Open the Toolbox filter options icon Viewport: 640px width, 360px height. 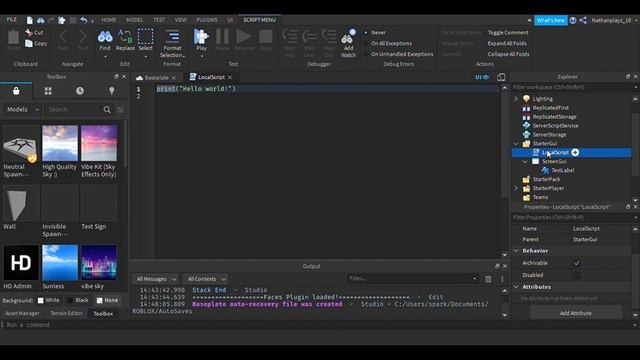point(120,109)
